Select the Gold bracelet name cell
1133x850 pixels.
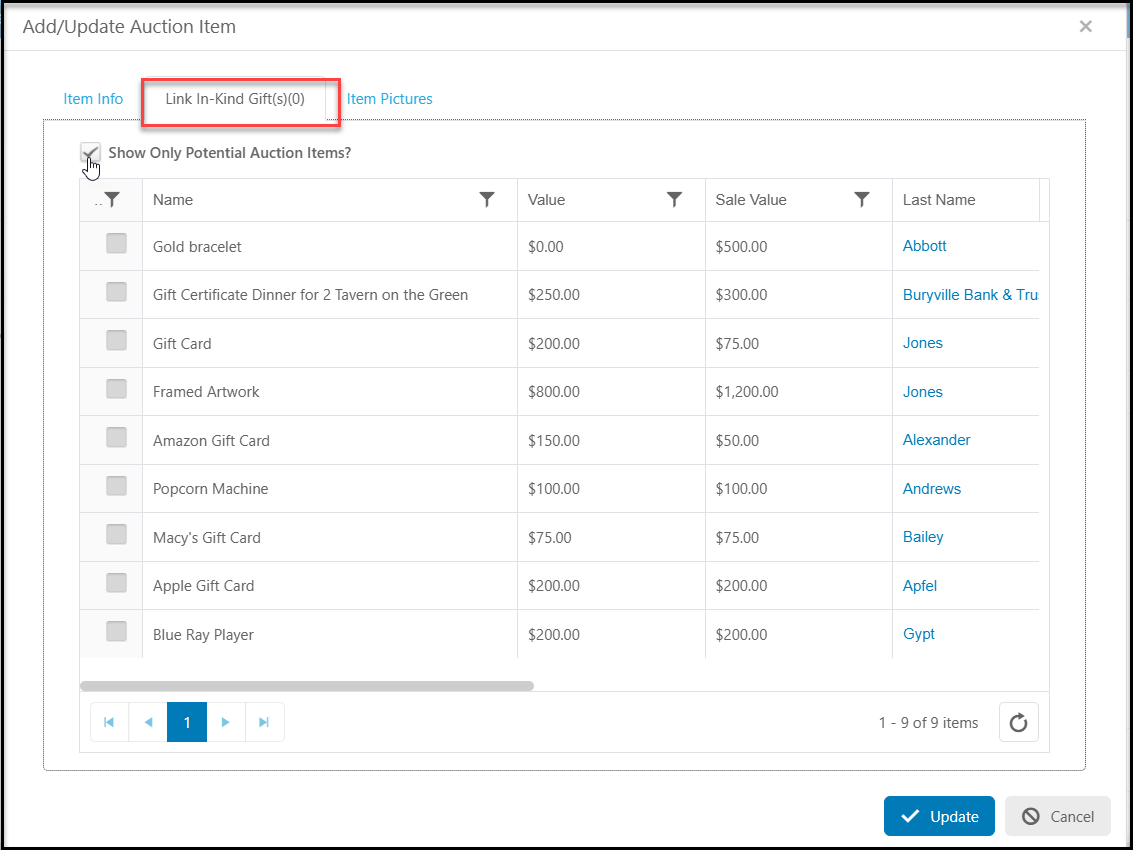pos(330,246)
